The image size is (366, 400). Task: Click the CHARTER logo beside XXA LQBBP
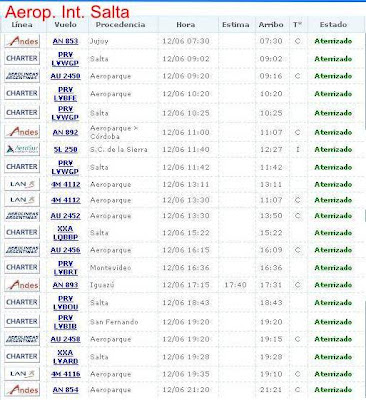[22, 232]
